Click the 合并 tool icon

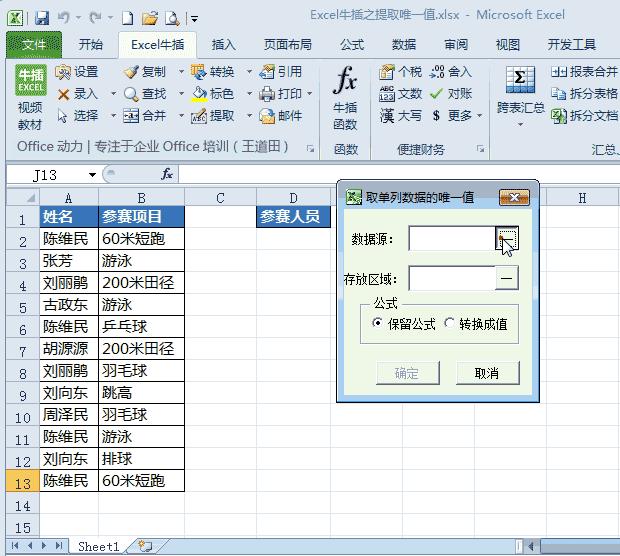pos(131,116)
